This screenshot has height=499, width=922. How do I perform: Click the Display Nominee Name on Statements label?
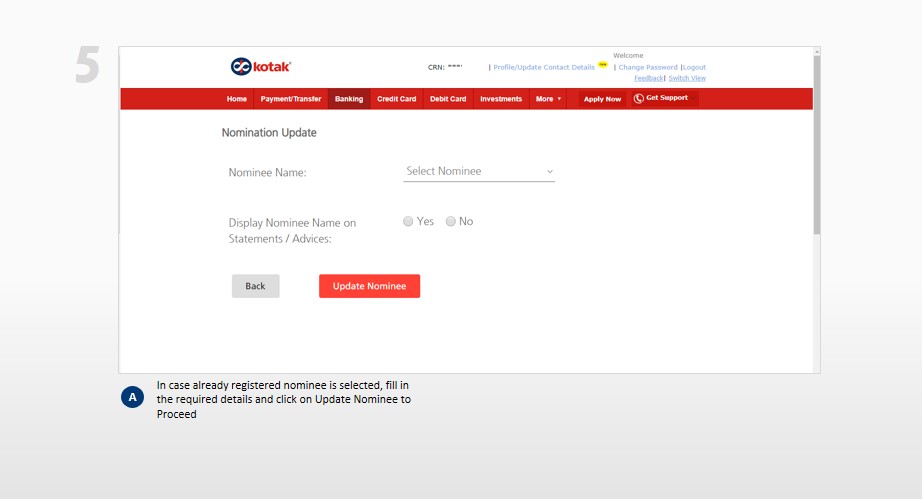pos(292,231)
